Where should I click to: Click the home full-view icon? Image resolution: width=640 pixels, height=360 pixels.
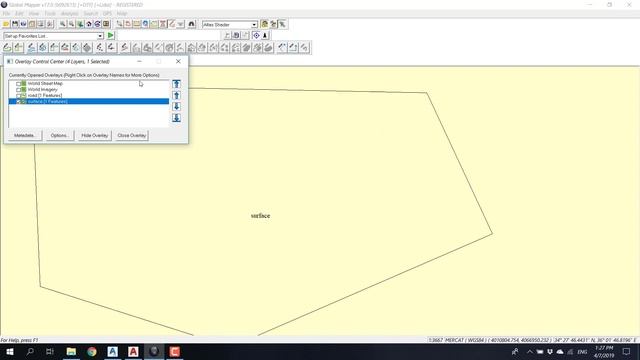(x=89, y=24)
